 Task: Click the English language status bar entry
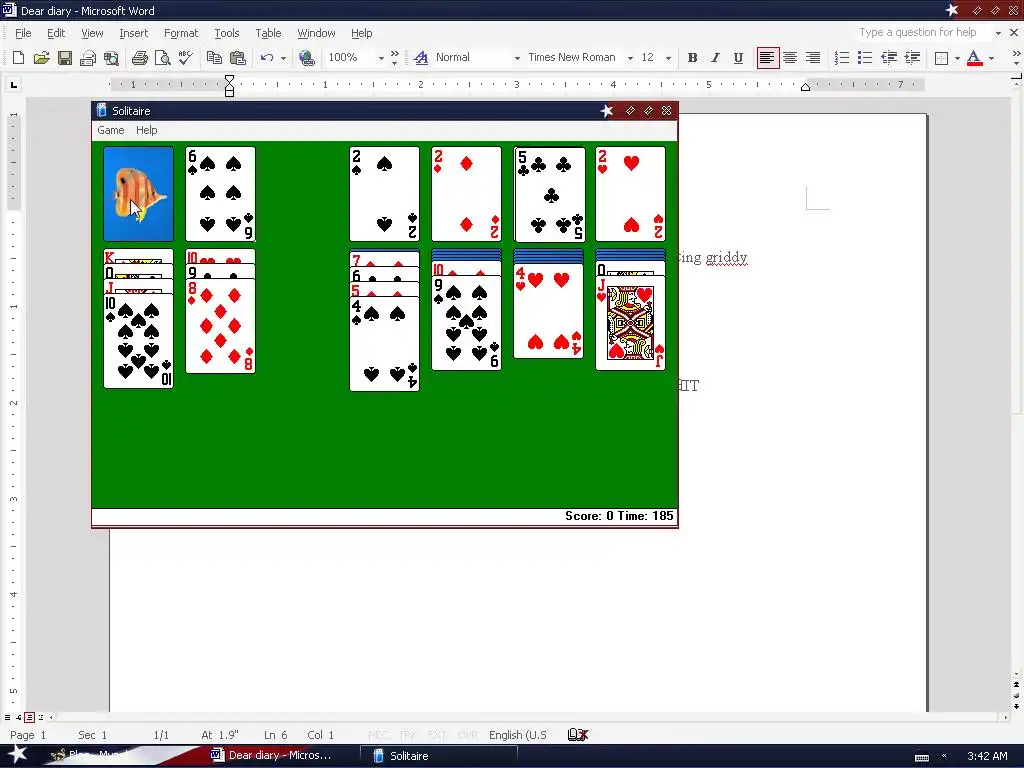click(517, 735)
